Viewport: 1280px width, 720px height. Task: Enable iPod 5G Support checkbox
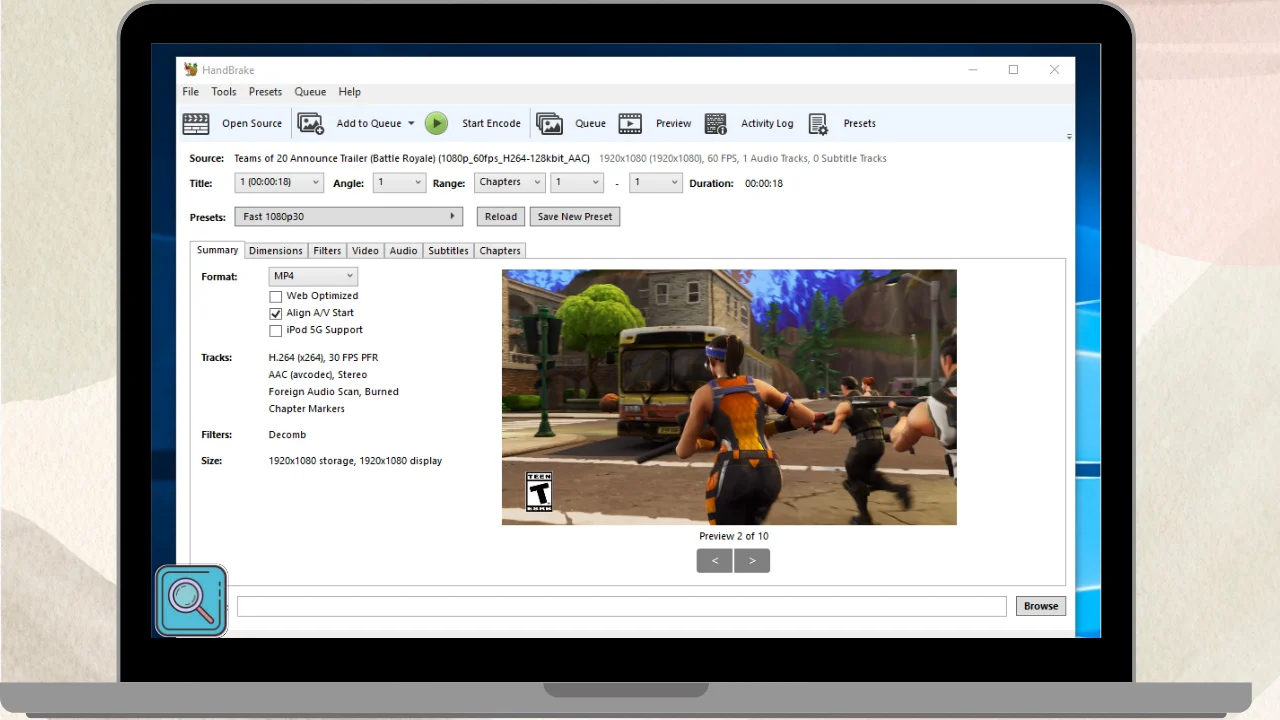point(276,331)
